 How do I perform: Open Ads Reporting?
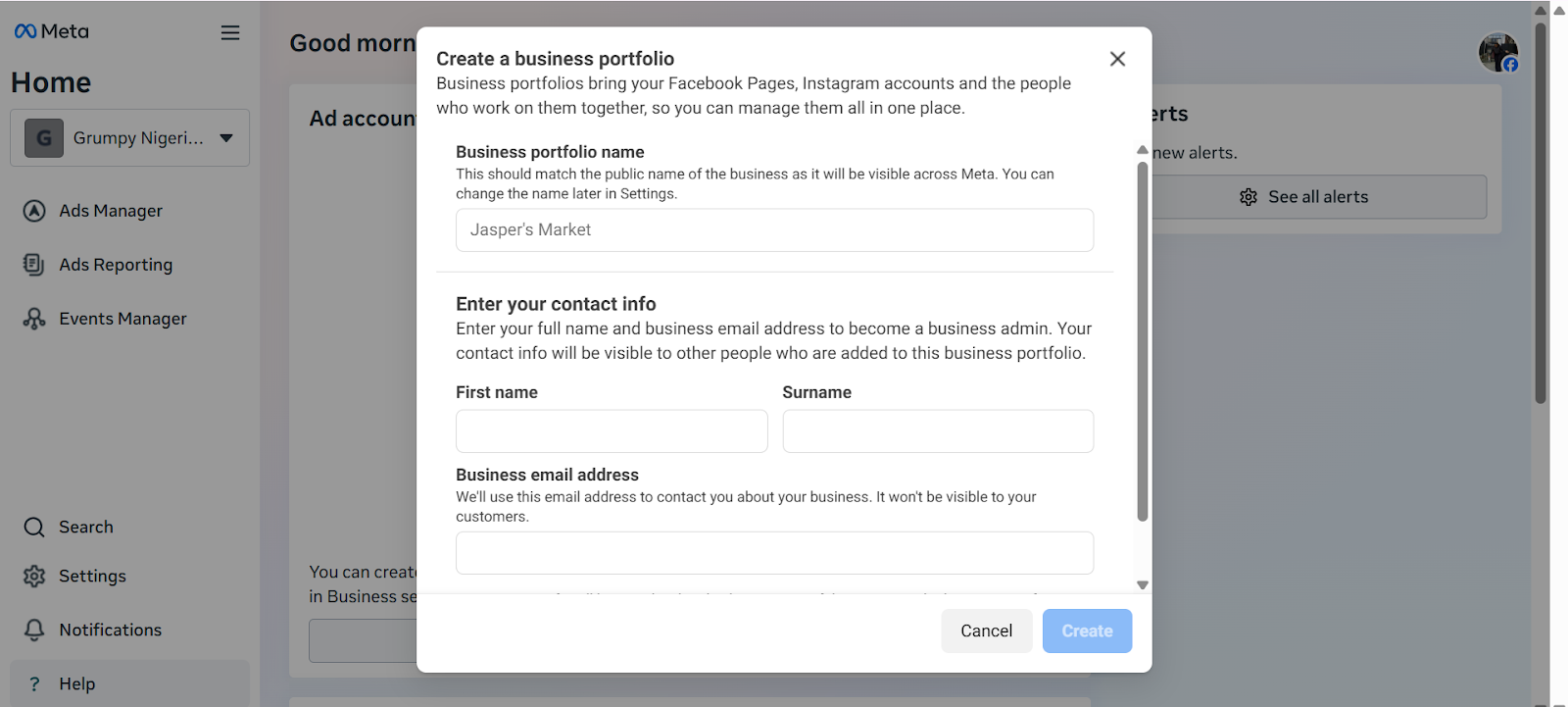pos(116,265)
